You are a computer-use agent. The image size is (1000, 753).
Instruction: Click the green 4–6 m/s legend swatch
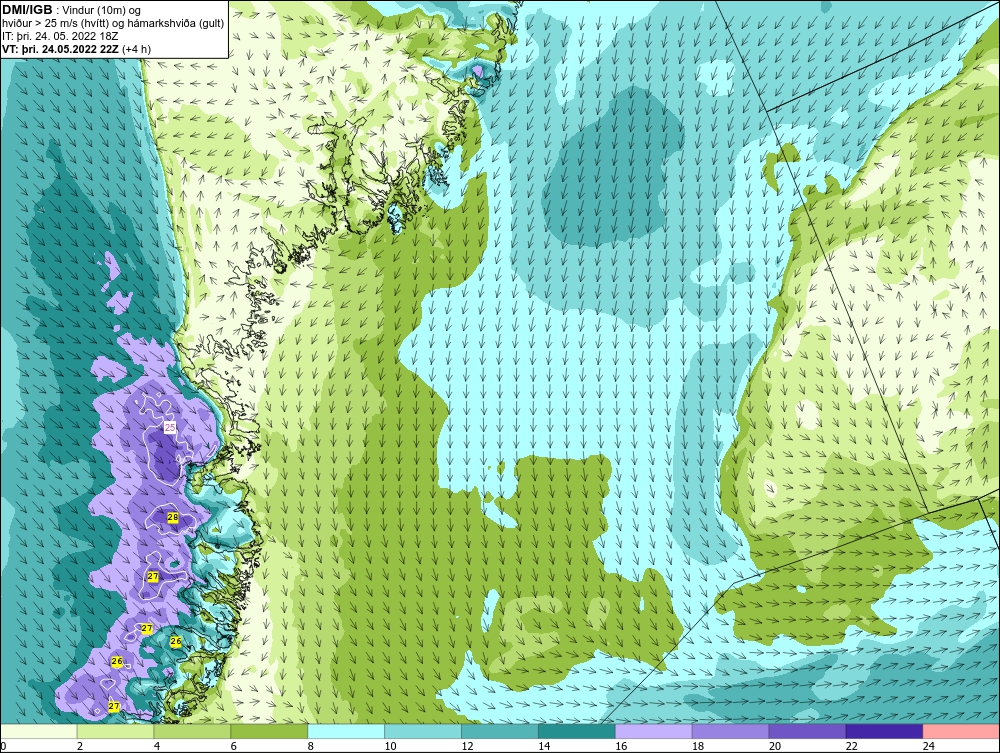(192, 731)
